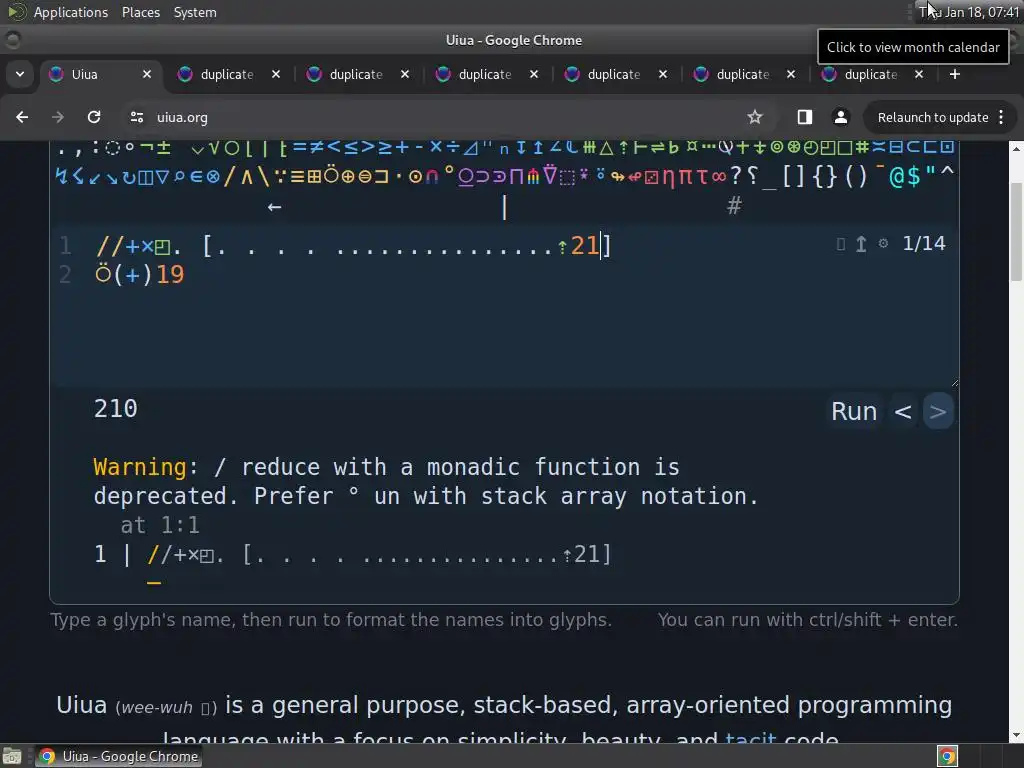The width and height of the screenshot is (1024, 768).
Task: Click the show desktop icon in taskbar
Action: [x=12, y=756]
